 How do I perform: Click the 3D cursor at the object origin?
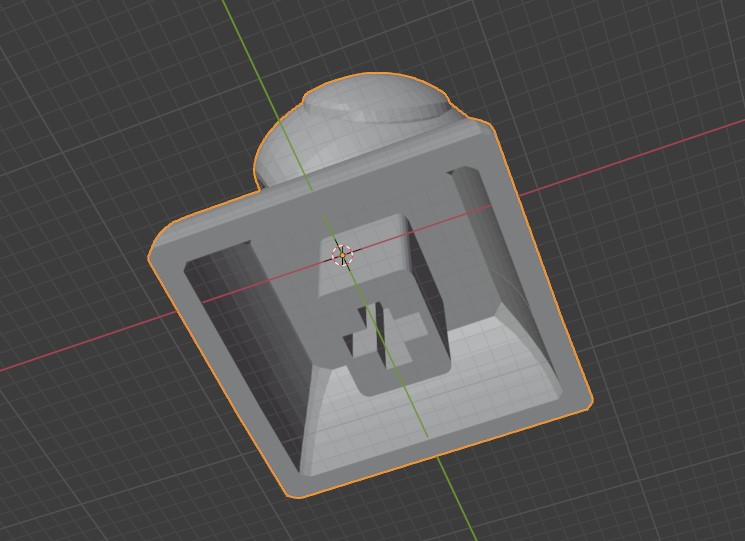pyautogui.click(x=342, y=255)
